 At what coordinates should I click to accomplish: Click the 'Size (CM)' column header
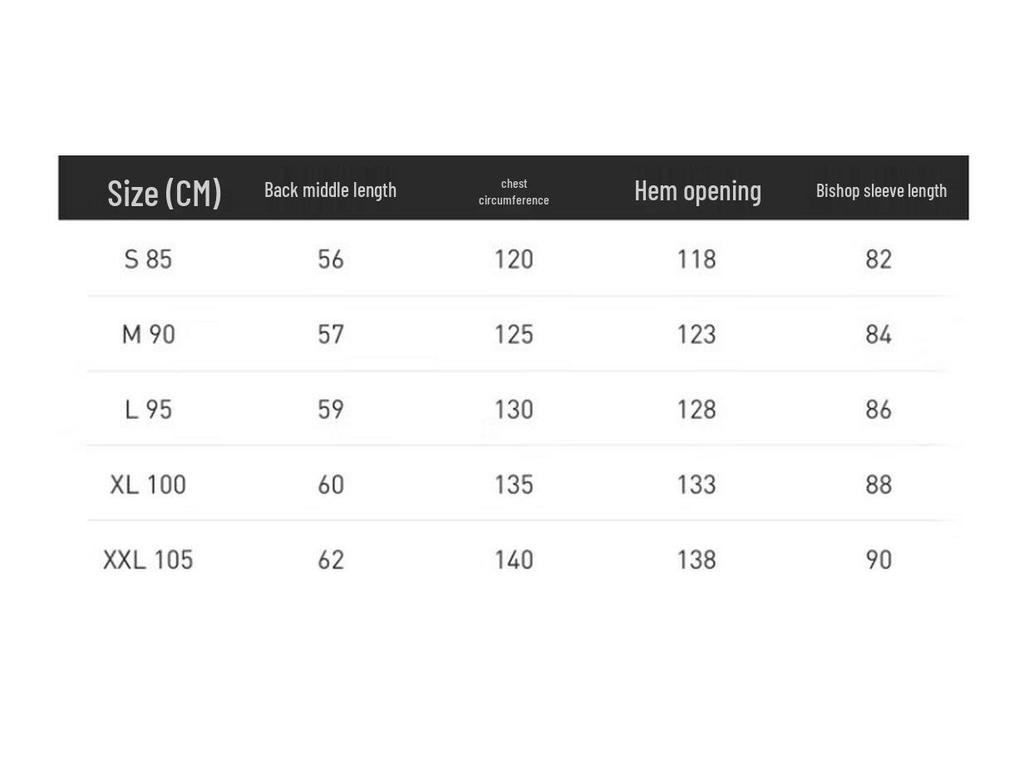(x=164, y=192)
